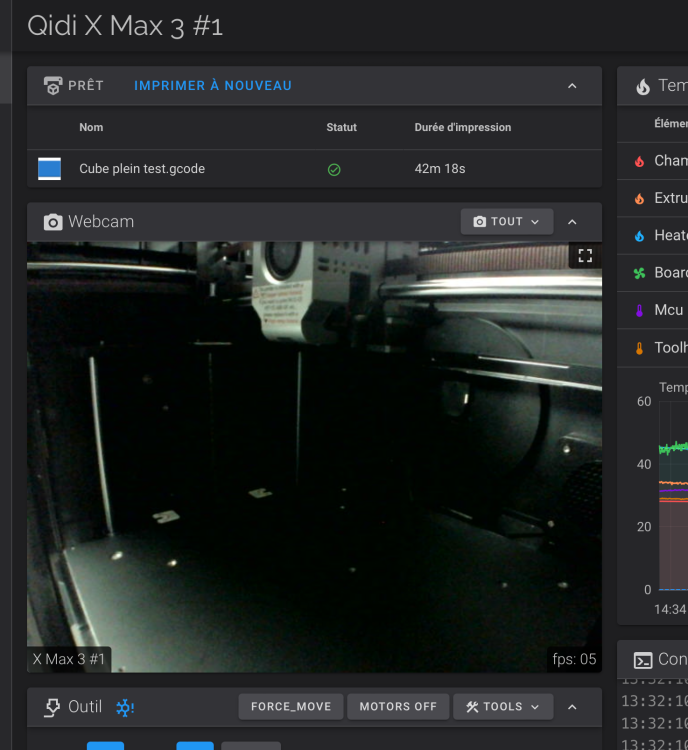Click the Webcam panel camera icon

click(53, 222)
